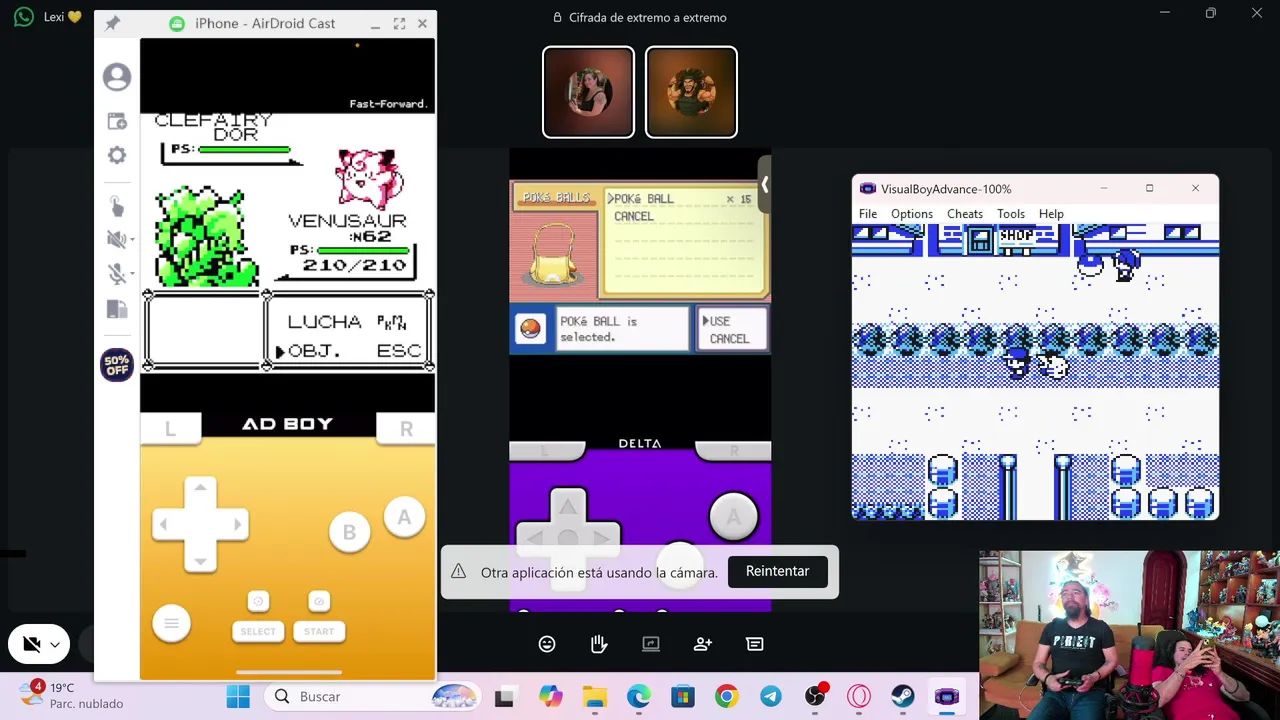Tap D-pad down arrow in AD BOY
The height and width of the screenshot is (720, 1280).
click(200, 561)
